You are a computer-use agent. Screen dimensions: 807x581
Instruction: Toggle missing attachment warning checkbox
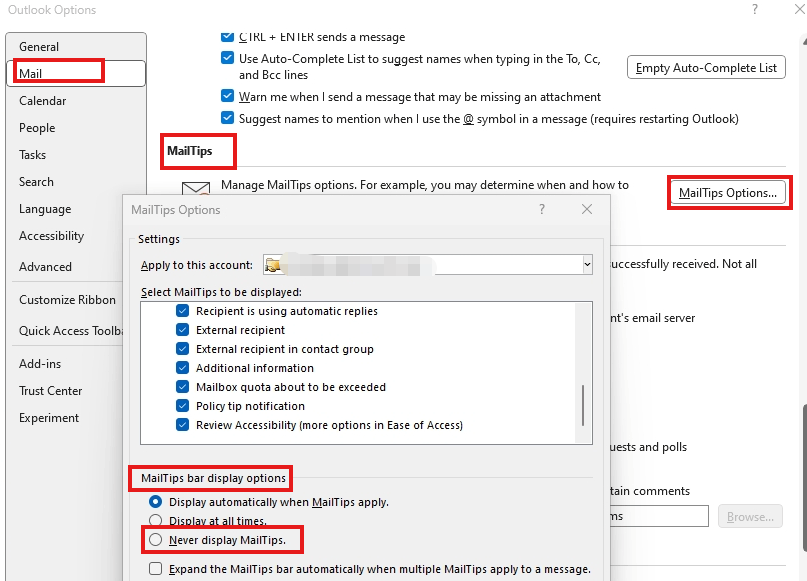[227, 96]
